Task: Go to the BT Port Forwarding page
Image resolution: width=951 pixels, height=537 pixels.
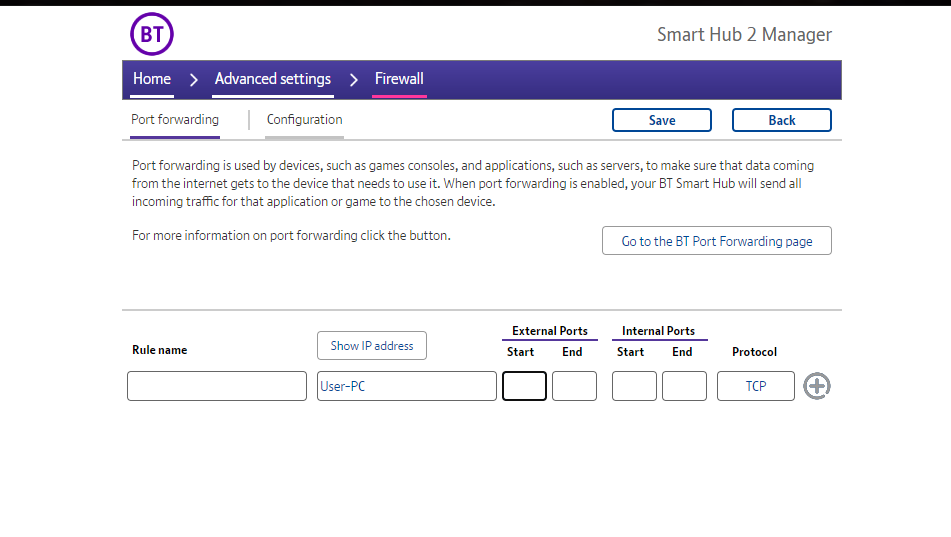Action: tap(717, 241)
